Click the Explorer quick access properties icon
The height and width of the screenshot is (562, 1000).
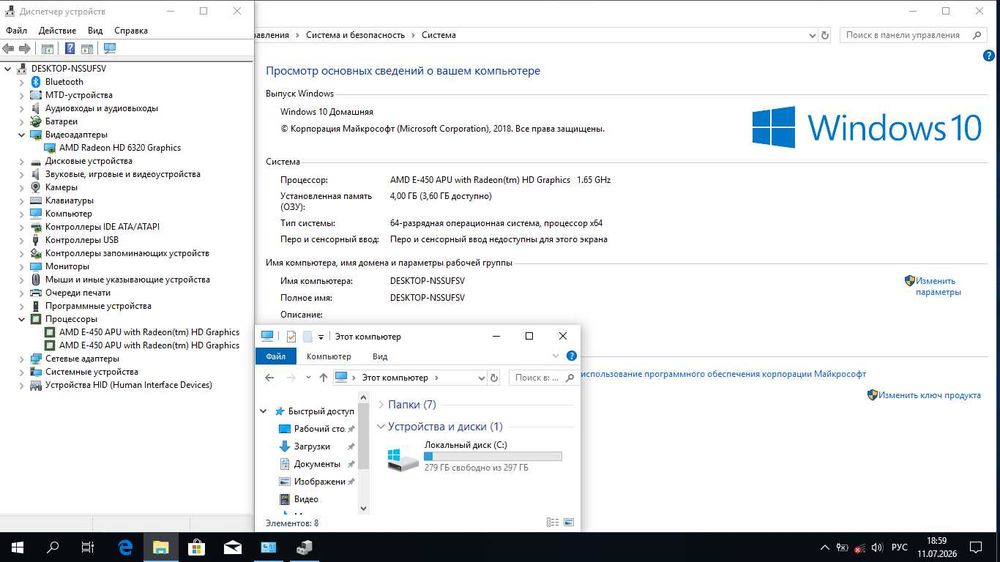click(x=291, y=336)
